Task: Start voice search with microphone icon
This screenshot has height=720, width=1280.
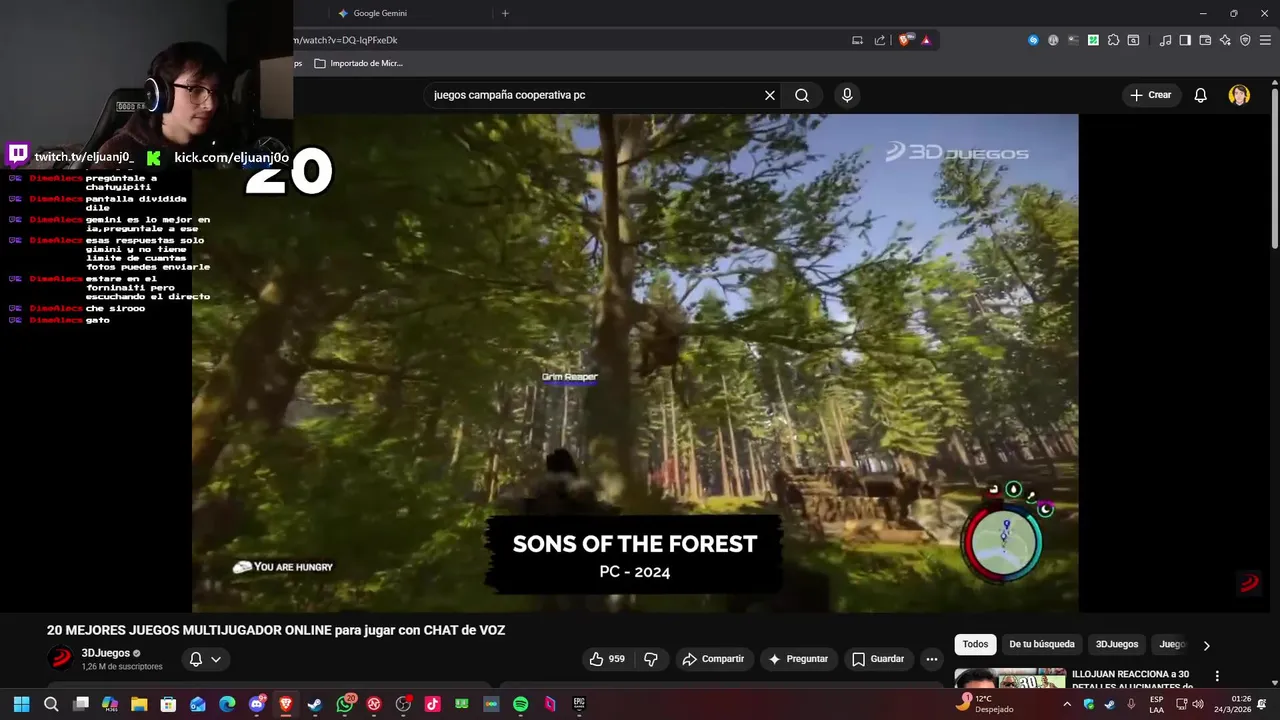Action: [847, 95]
